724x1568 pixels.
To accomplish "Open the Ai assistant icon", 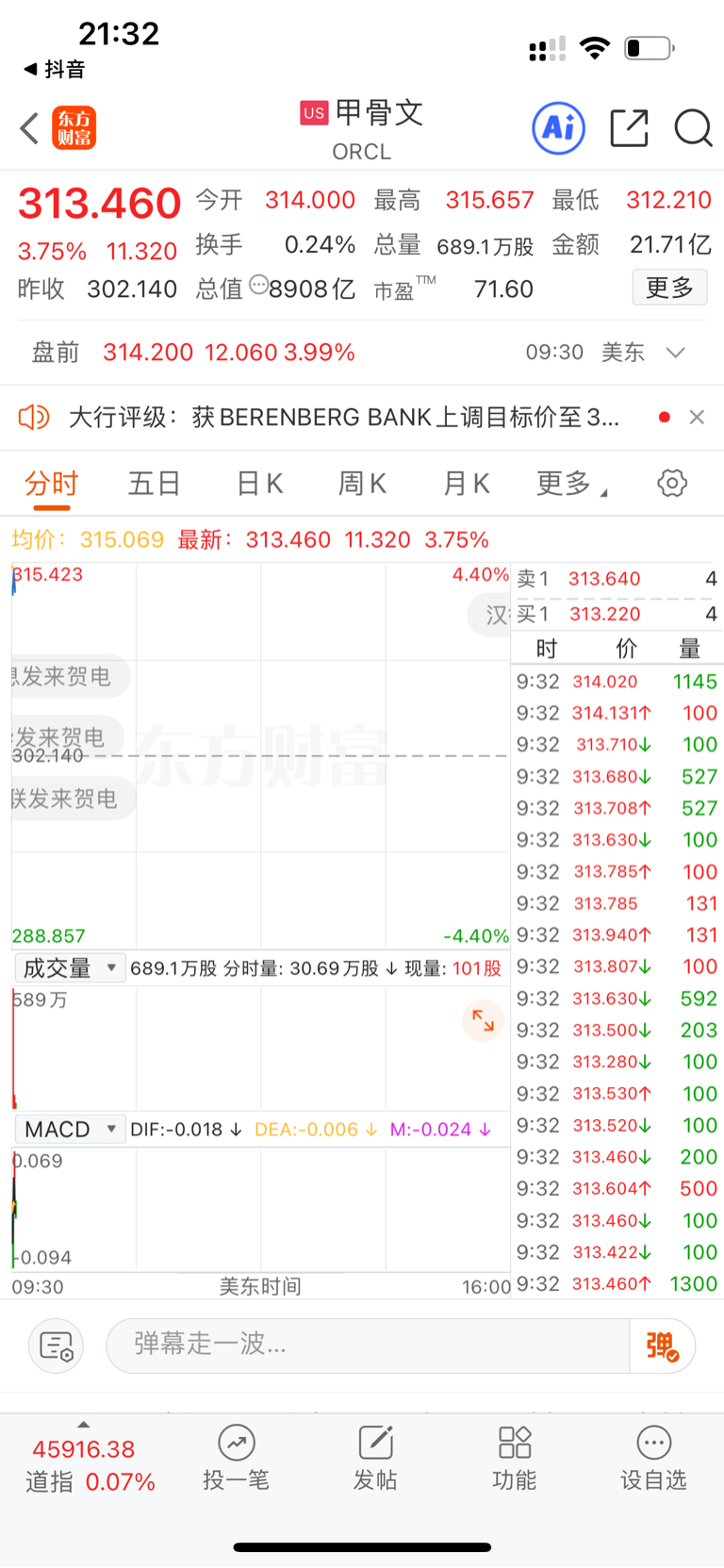I will tap(559, 127).
